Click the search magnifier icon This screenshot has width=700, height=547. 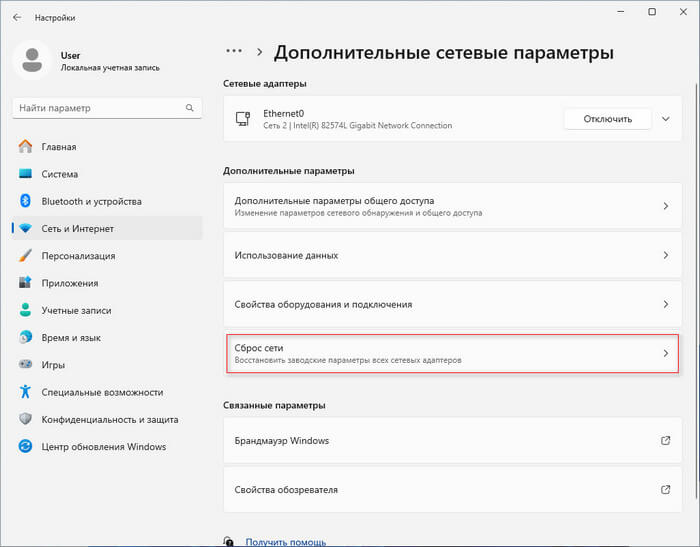click(190, 108)
